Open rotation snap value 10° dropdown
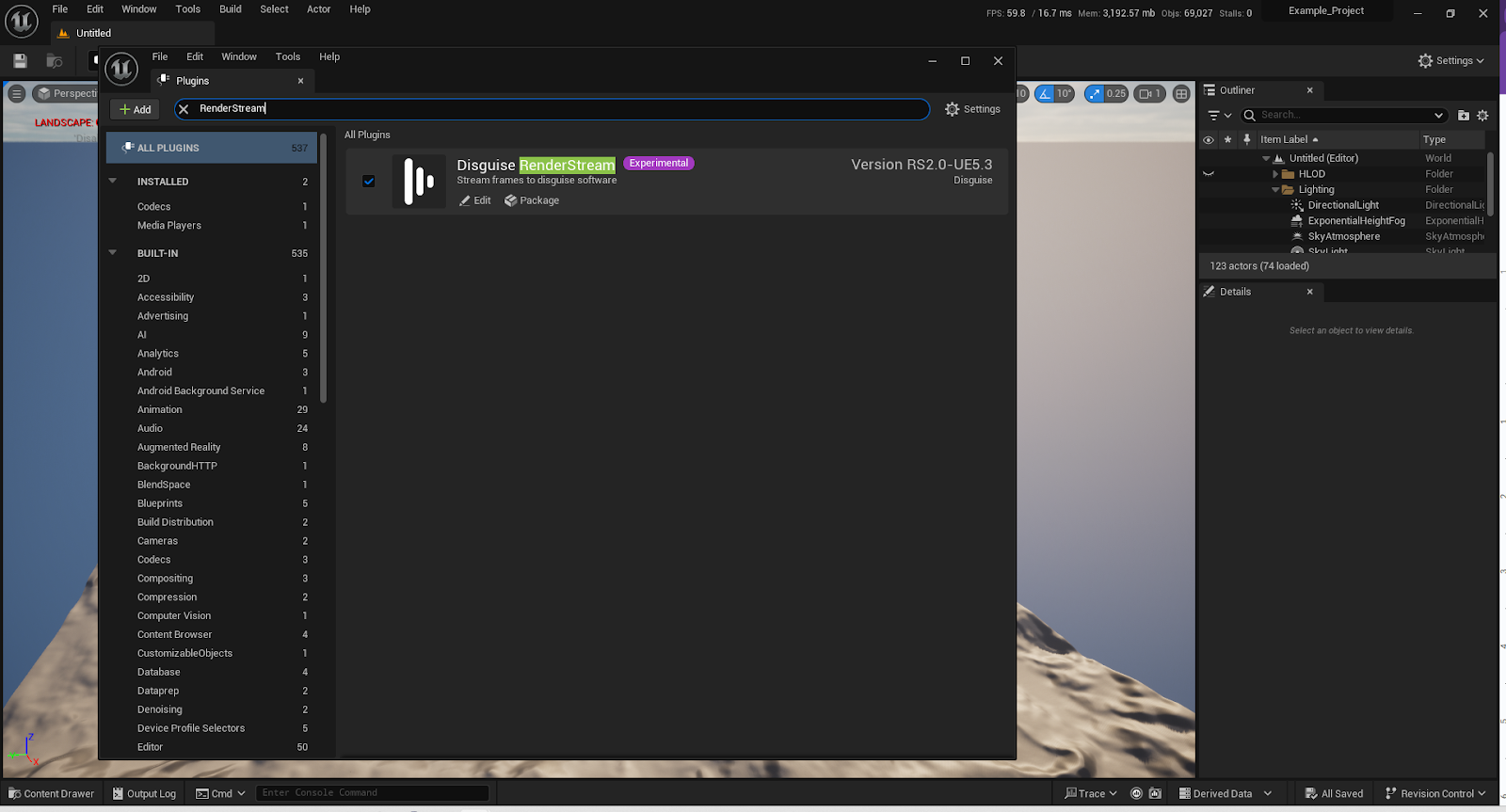The image size is (1506, 812). 1065,93
